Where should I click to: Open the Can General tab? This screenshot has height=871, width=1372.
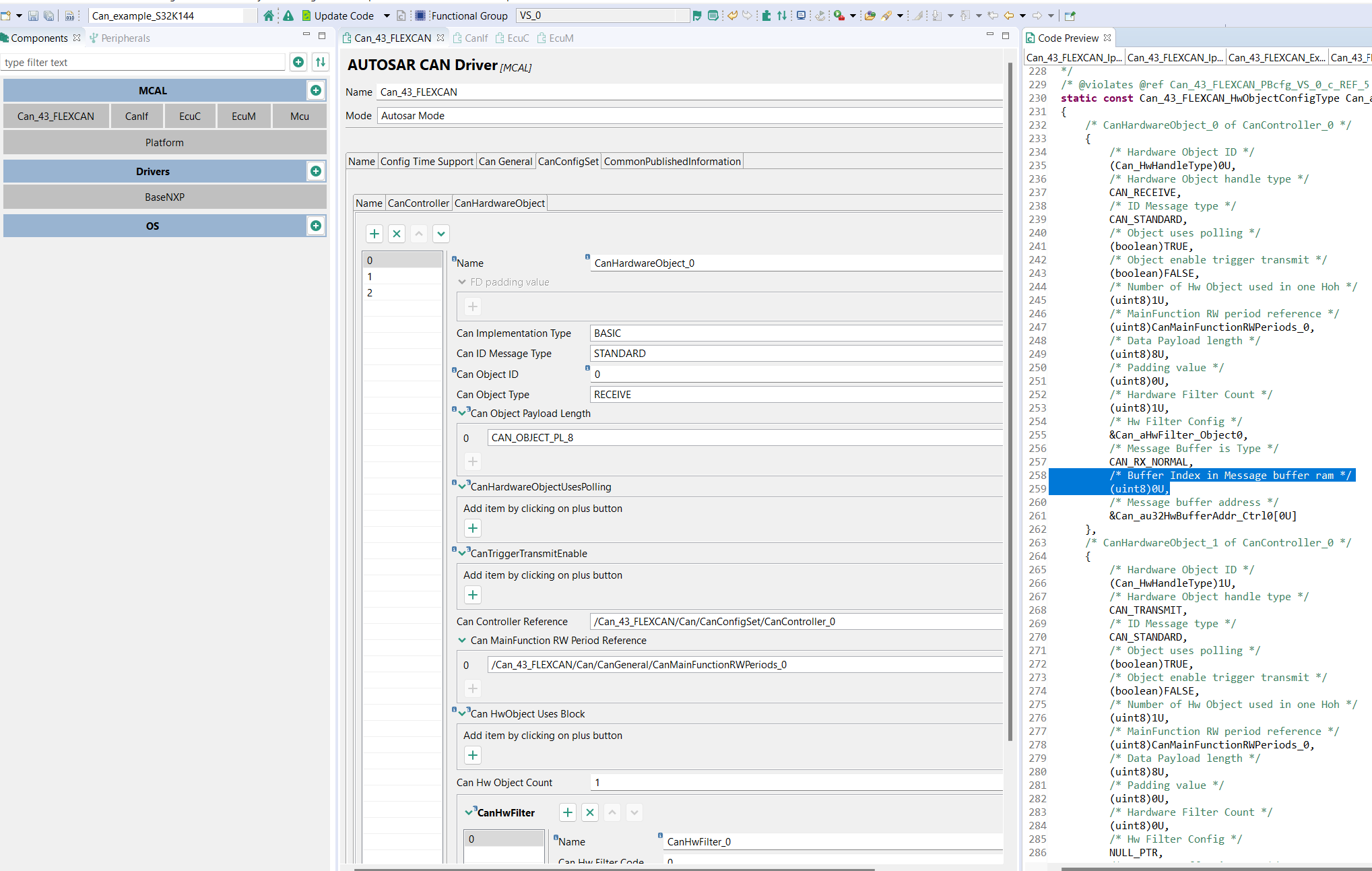pos(505,161)
